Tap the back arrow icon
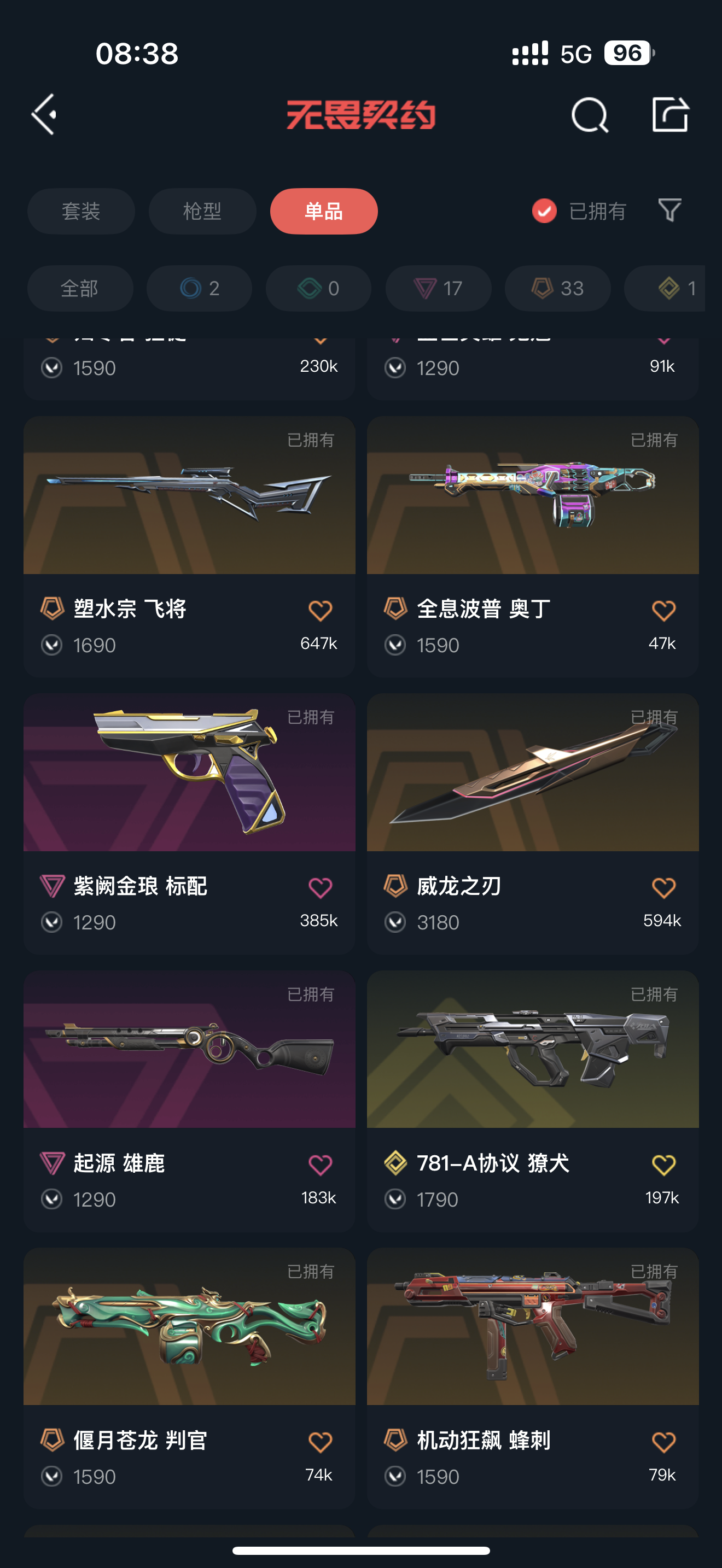722x1568 pixels. point(44,114)
